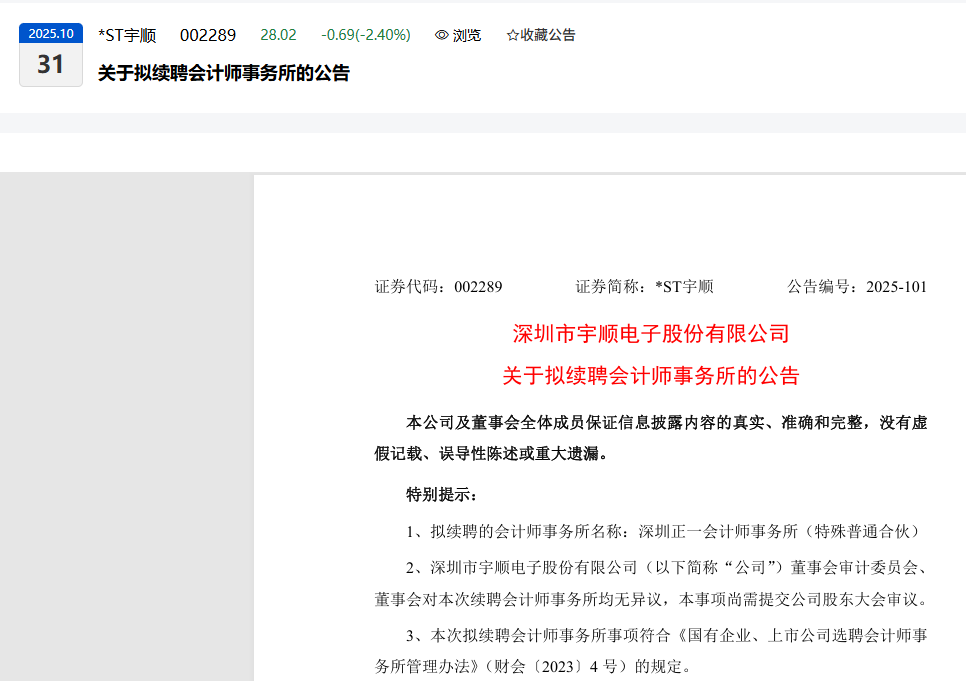Click the line 务所管理办法》（财会〔2023〕4 号）
This screenshot has height=681, width=966.
tap(533, 666)
